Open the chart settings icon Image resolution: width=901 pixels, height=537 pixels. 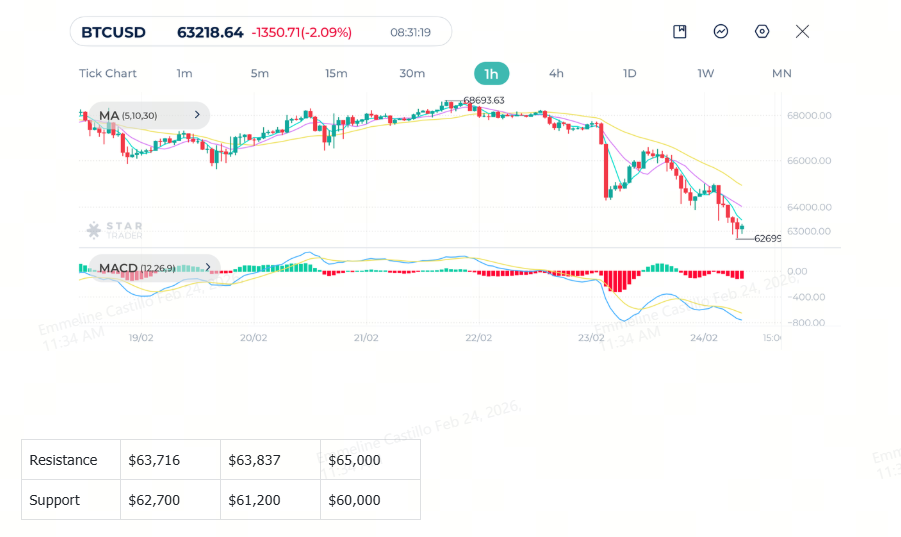point(762,32)
